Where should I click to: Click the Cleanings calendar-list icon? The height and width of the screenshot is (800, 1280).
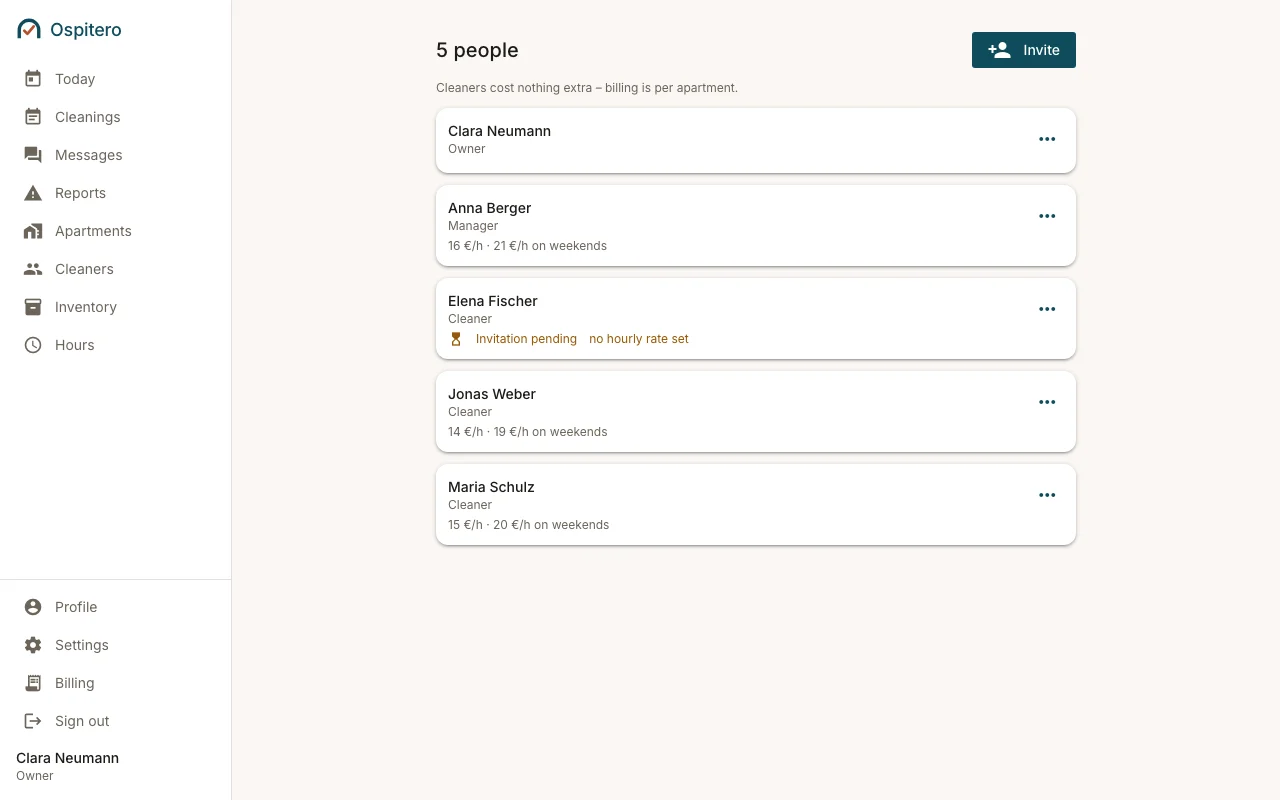(x=33, y=116)
